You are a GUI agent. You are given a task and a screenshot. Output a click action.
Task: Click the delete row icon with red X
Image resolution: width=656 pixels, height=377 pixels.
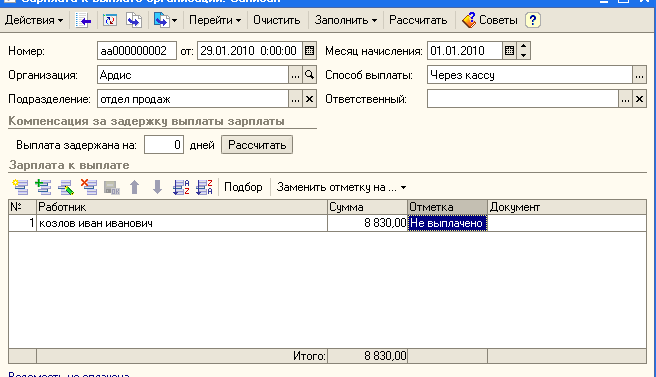89,187
